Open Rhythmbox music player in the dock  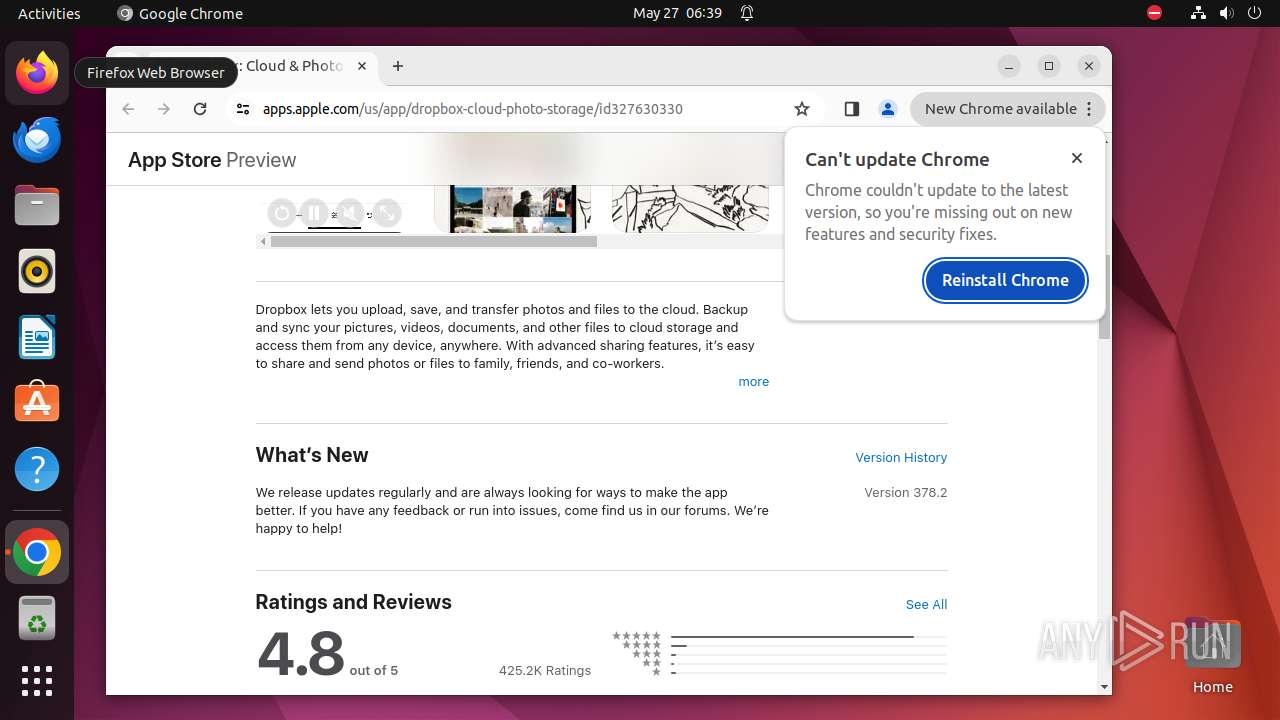(x=37, y=271)
